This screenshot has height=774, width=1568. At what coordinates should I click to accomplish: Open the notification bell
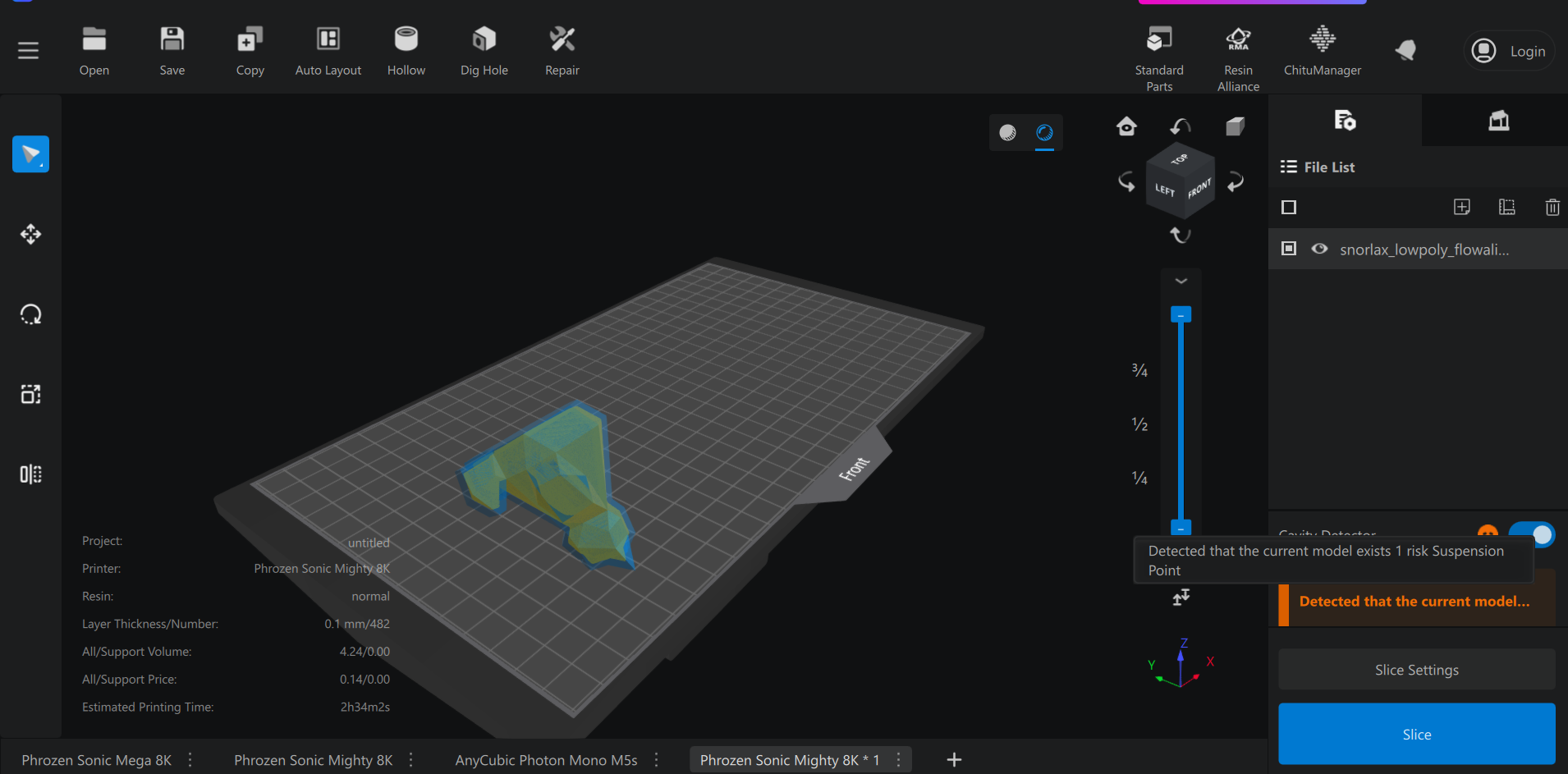click(x=1406, y=50)
